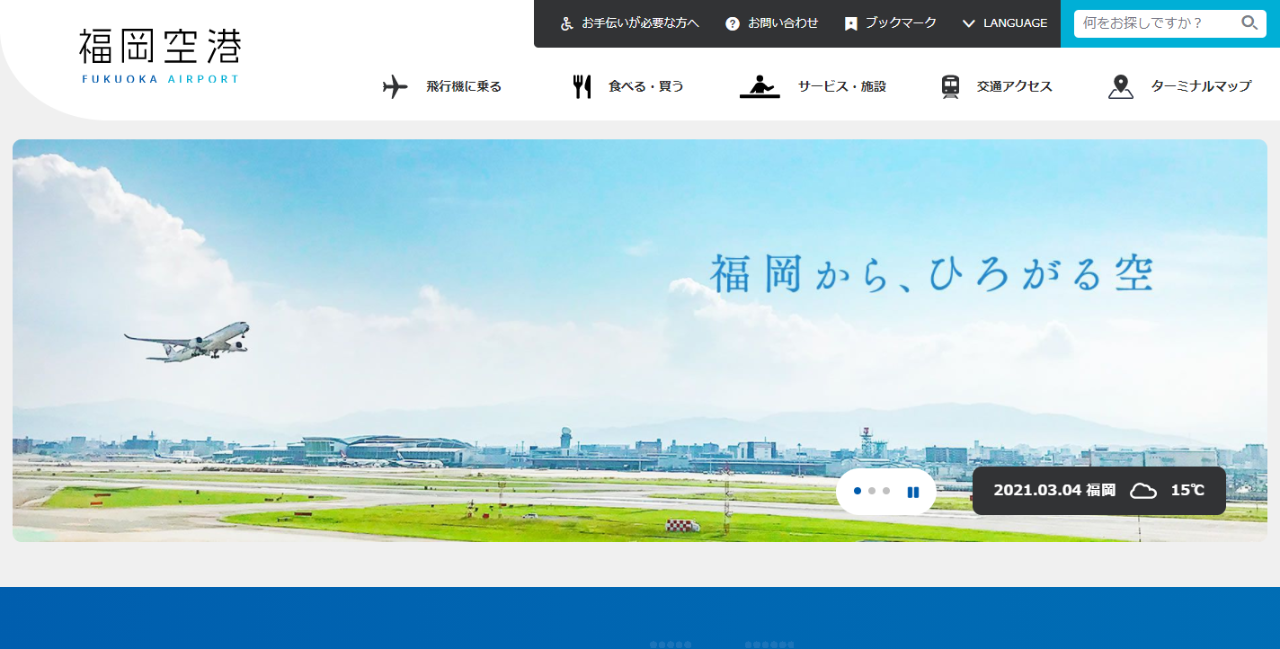The height and width of the screenshot is (649, 1280).
Task: Open ターミナルマップ menu
Action: [x=1201, y=87]
